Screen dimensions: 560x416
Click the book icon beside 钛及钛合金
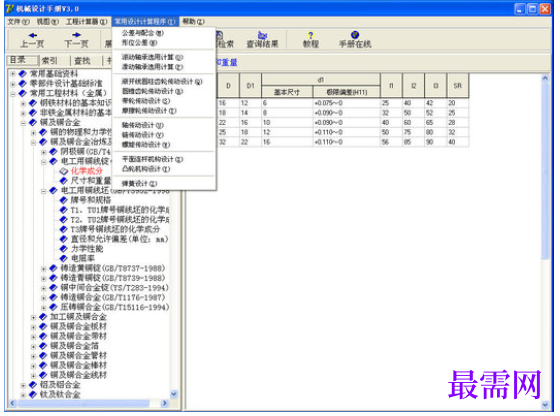click(33, 395)
